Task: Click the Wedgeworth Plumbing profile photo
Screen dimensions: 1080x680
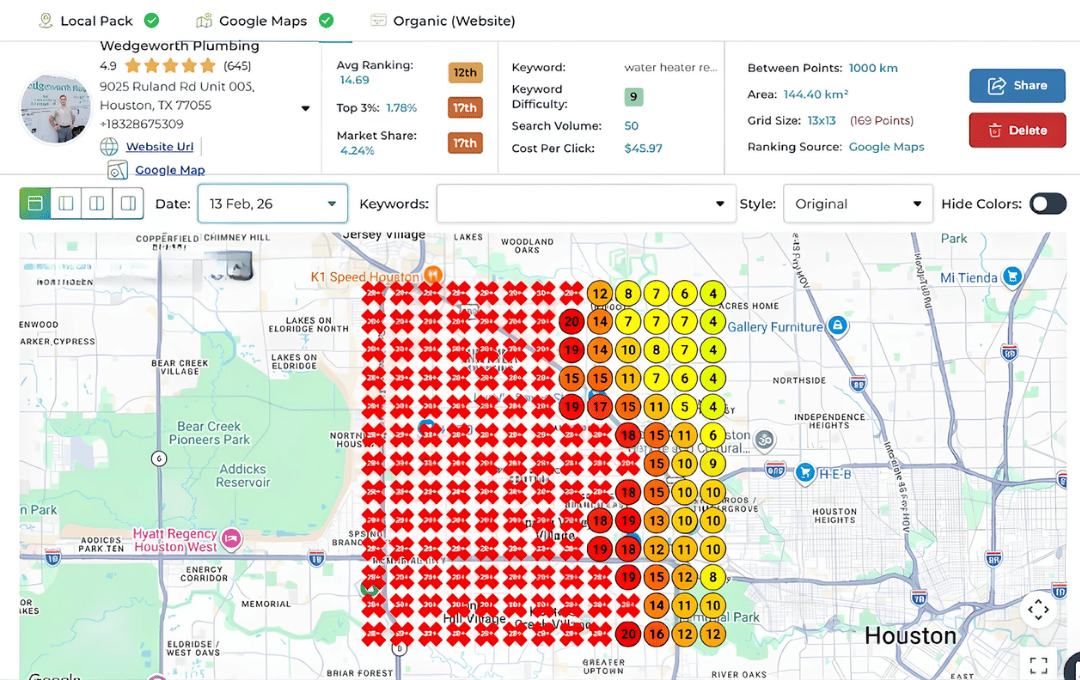Action: coord(55,108)
